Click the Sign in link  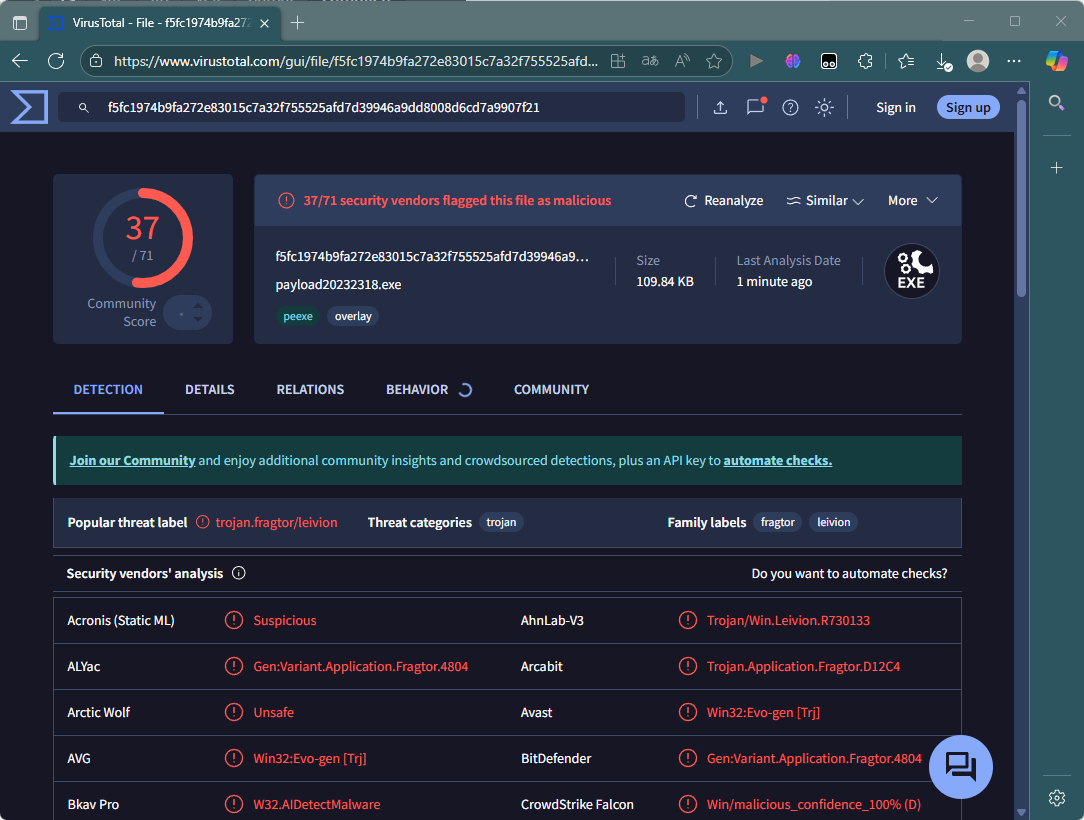tap(895, 107)
